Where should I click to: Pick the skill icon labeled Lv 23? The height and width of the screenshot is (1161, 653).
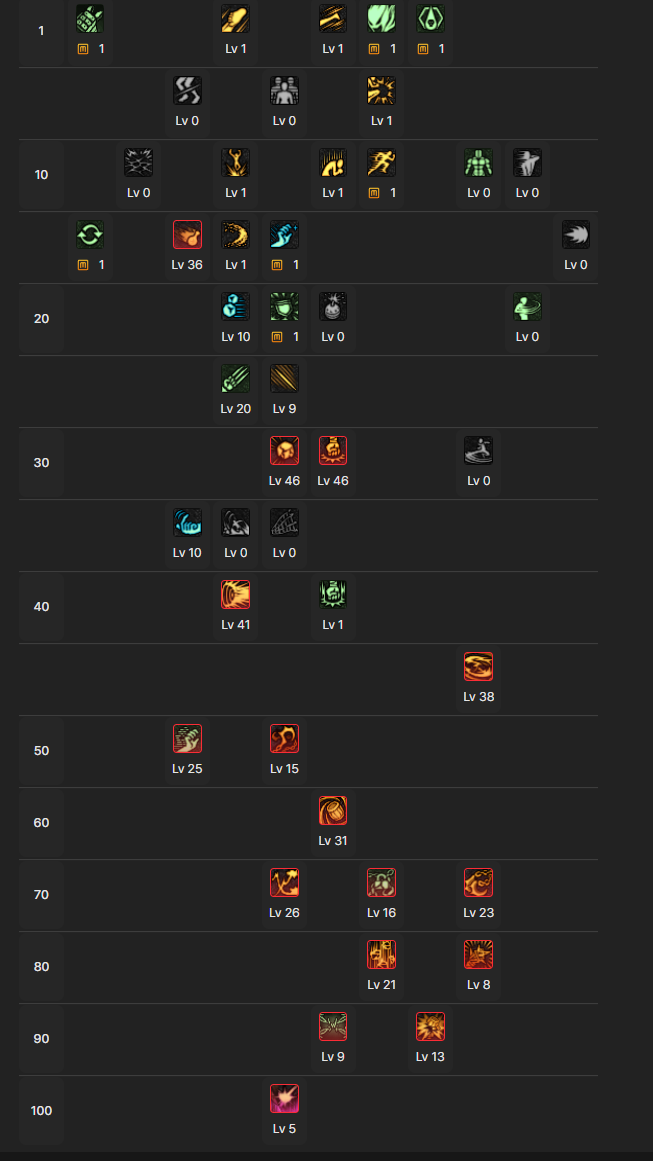[x=479, y=883]
